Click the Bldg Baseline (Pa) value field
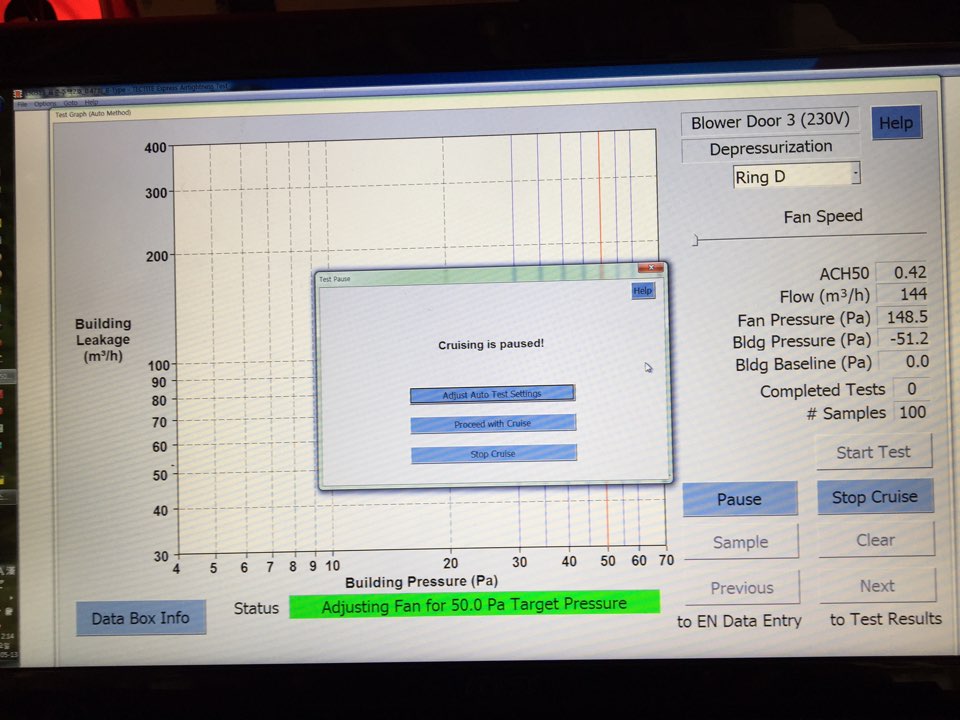This screenshot has width=960, height=720. pyautogui.click(x=903, y=363)
